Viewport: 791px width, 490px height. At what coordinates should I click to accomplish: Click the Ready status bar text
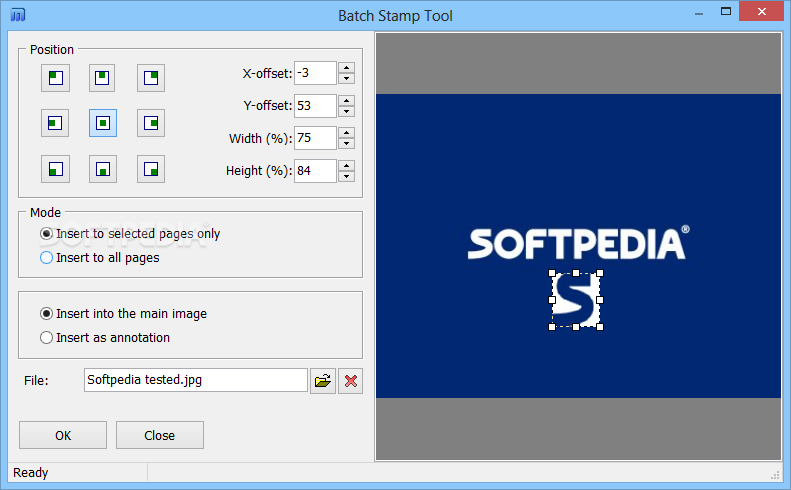(x=31, y=473)
